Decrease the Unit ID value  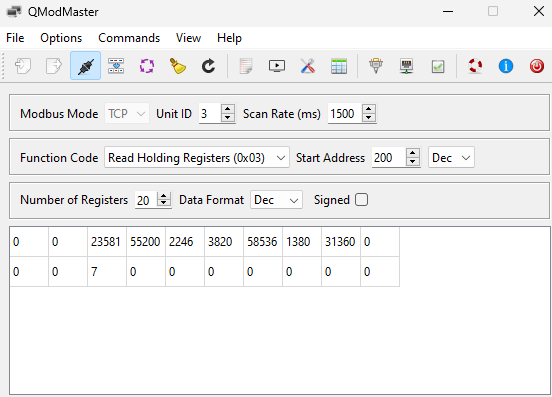pyautogui.click(x=228, y=118)
